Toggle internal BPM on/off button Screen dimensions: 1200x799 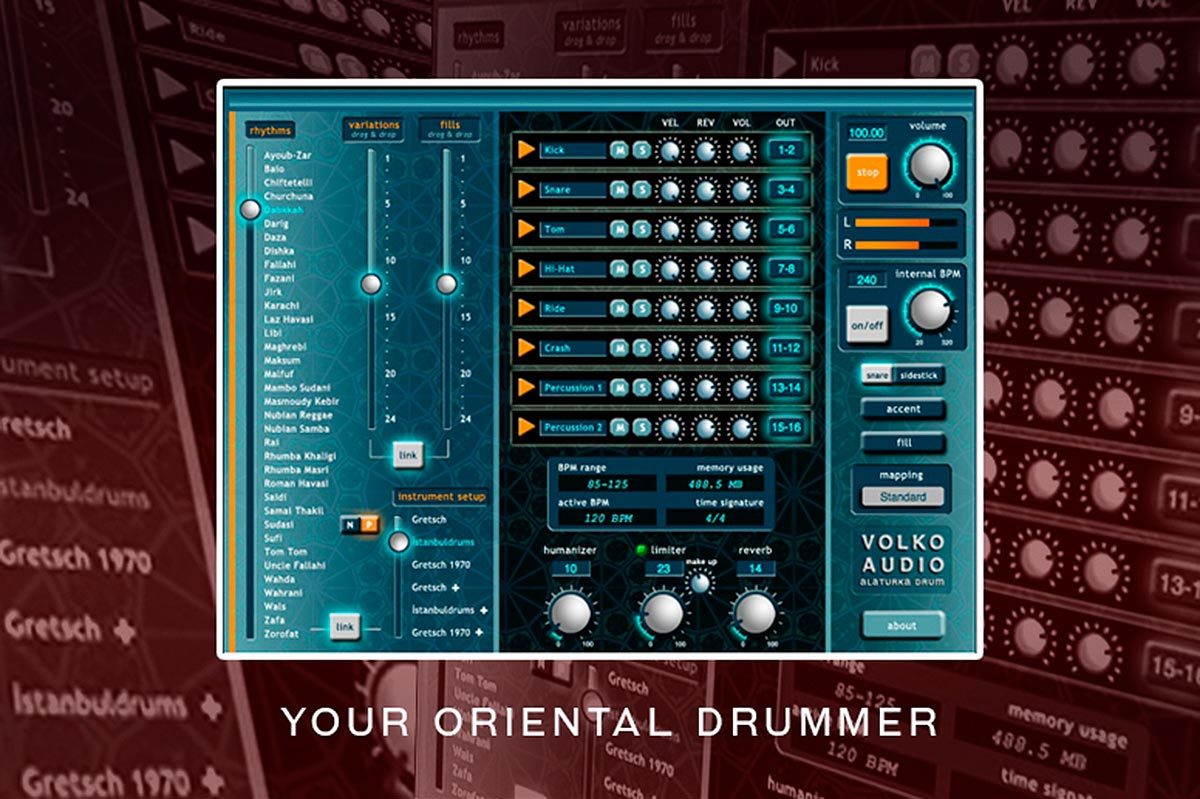pos(867,325)
